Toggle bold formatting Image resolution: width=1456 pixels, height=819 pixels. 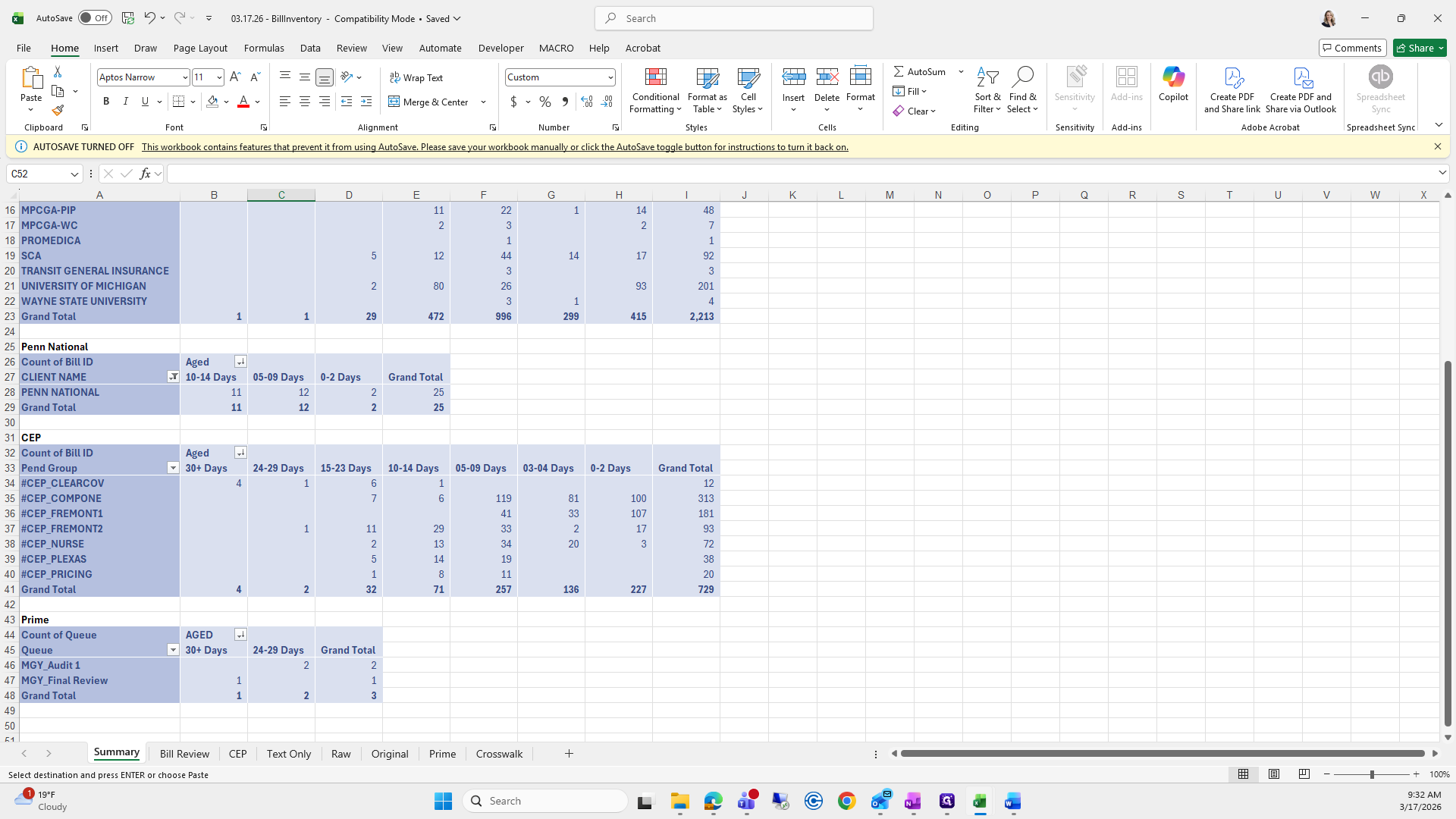(106, 102)
